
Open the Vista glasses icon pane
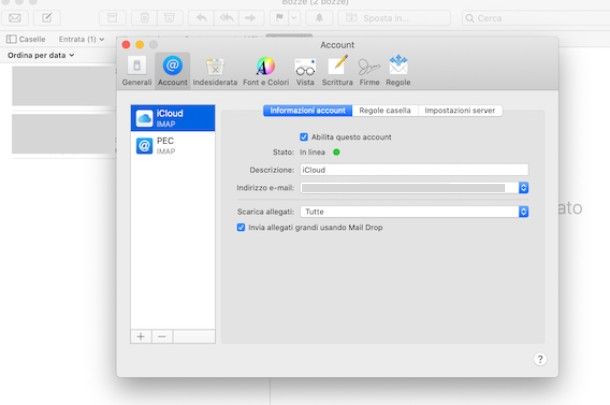305,71
